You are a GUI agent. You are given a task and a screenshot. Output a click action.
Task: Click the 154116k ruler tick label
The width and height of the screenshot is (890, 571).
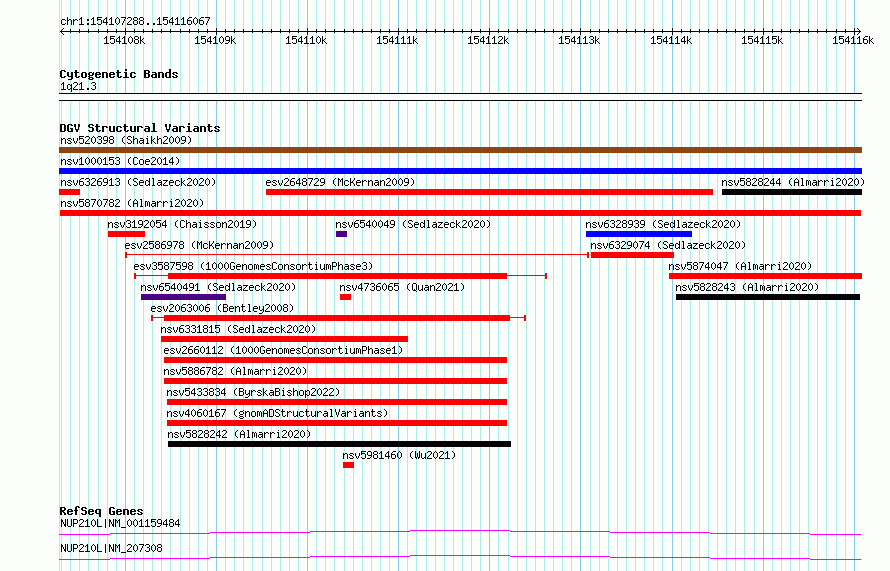(x=853, y=40)
